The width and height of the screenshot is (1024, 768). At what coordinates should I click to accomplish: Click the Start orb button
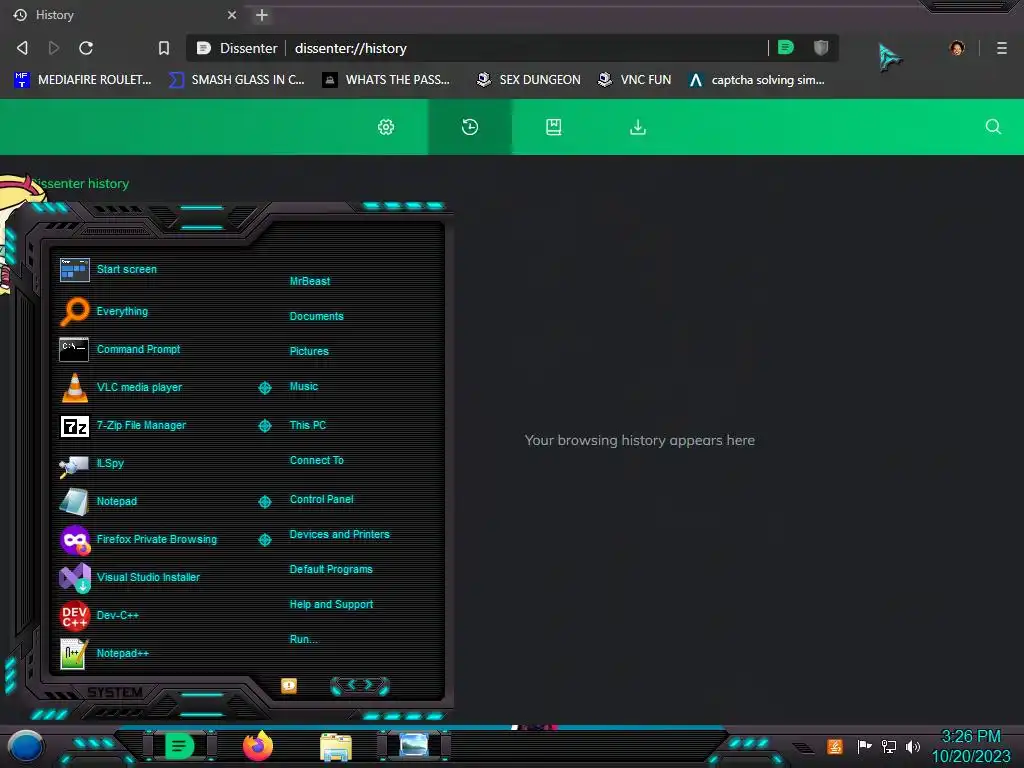pos(25,746)
